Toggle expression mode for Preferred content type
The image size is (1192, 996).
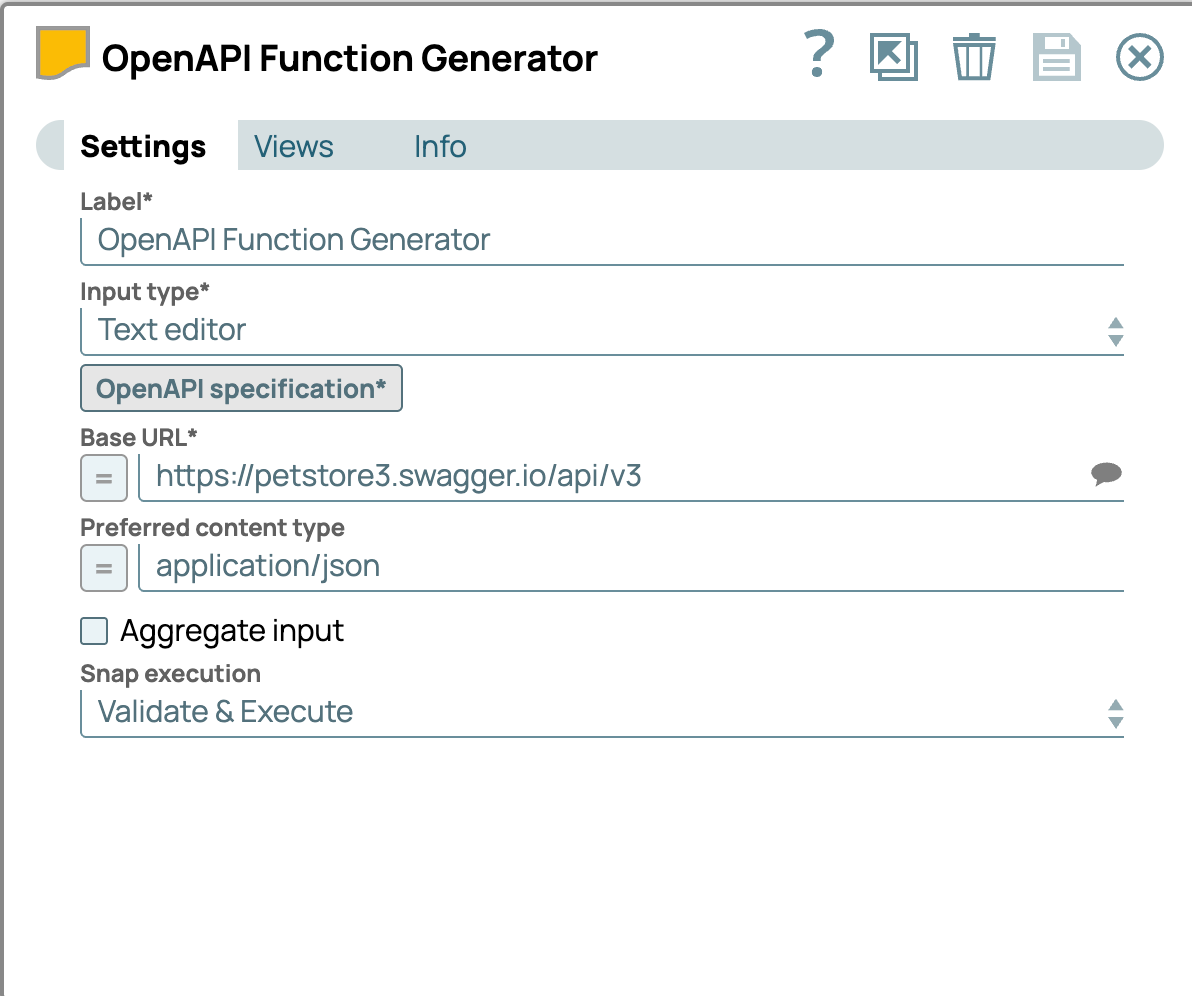(x=104, y=568)
